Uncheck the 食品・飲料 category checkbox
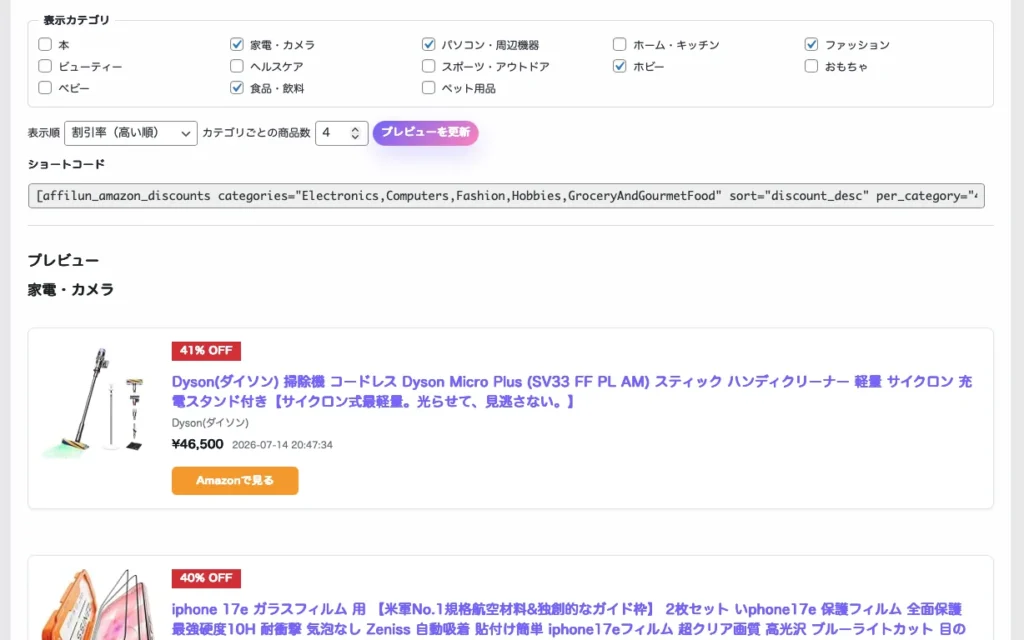This screenshot has width=1024, height=640. point(236,88)
